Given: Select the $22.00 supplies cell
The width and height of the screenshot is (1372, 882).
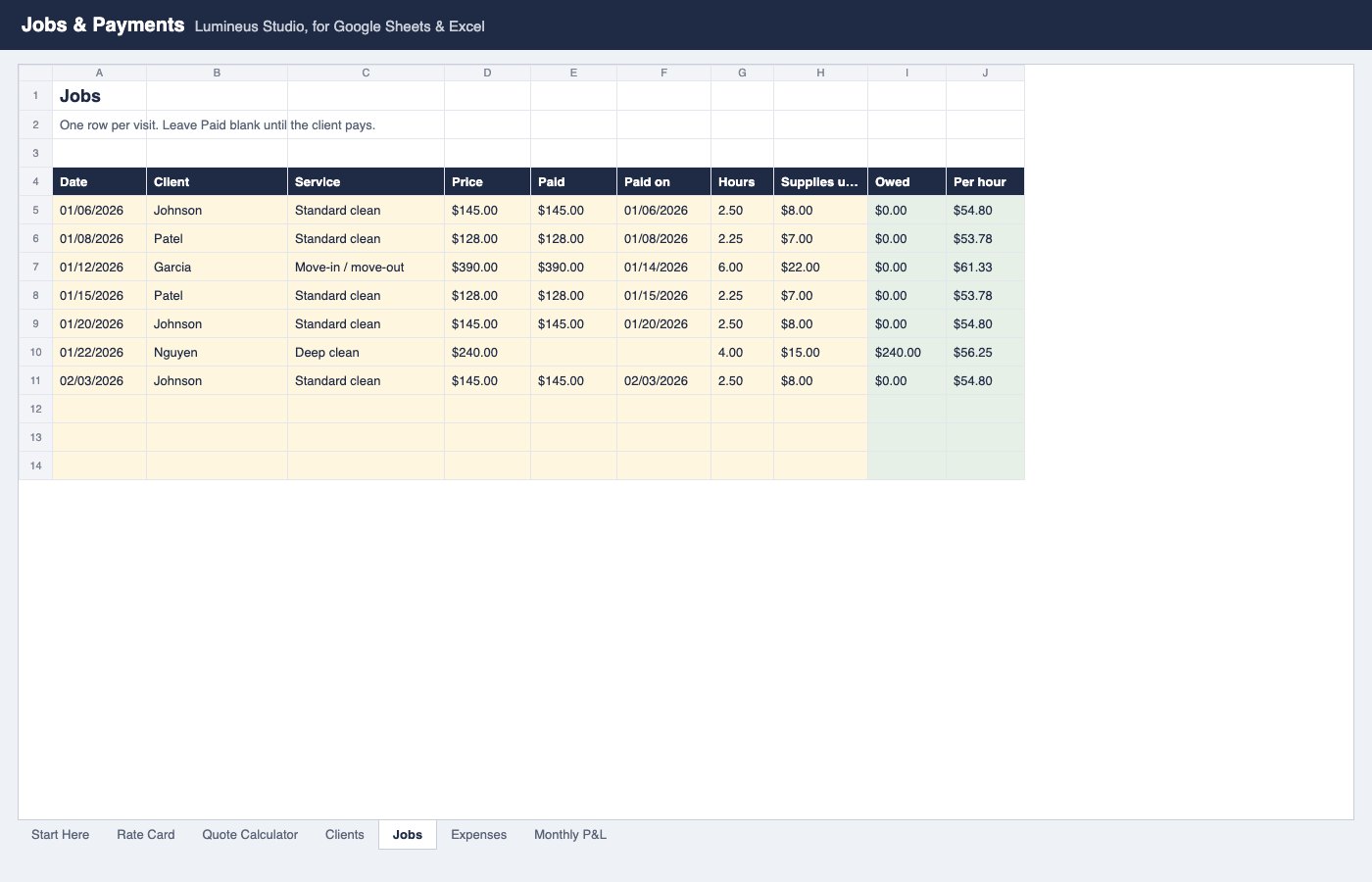Looking at the screenshot, I should point(820,267).
